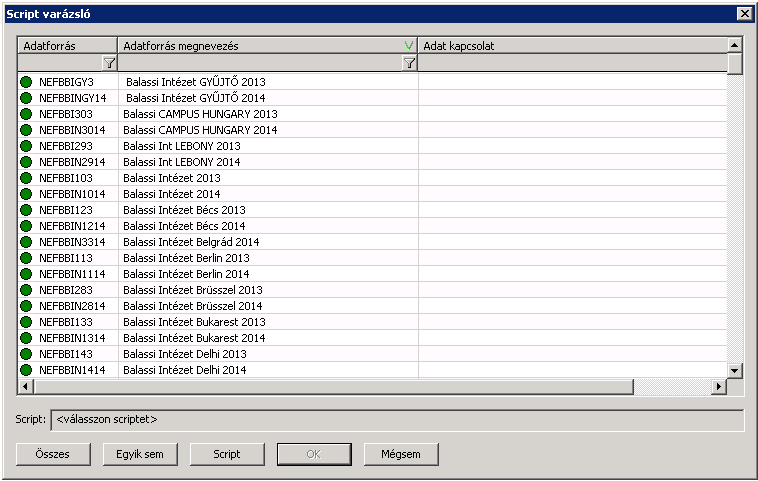Screen dimensions: 758x481
Task: Select row Balassi Intézet Berlin 2013
Action: pos(373,258)
